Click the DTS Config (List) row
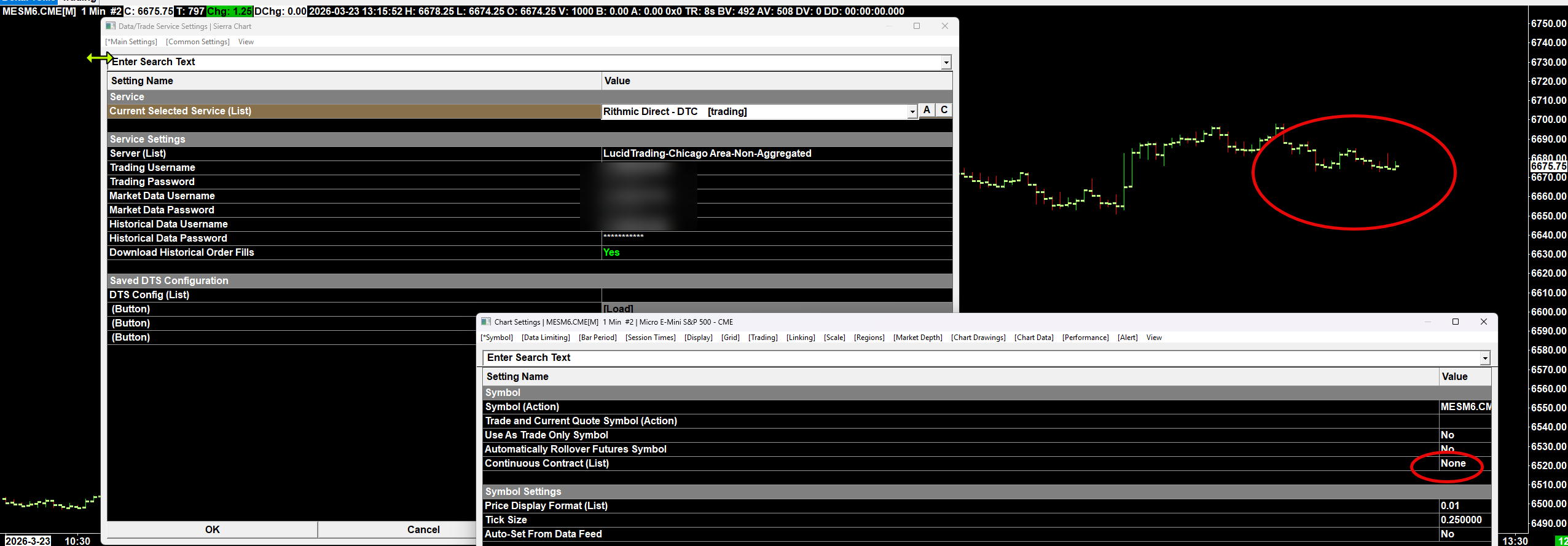This screenshot has width=1568, height=546. (530, 295)
